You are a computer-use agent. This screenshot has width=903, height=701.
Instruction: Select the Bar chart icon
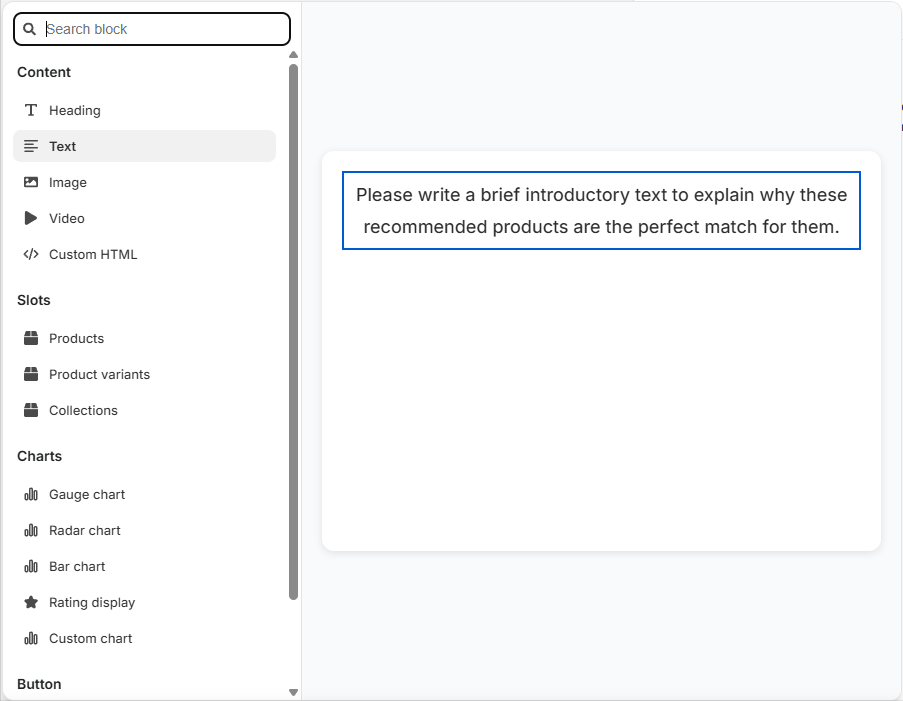(31, 566)
